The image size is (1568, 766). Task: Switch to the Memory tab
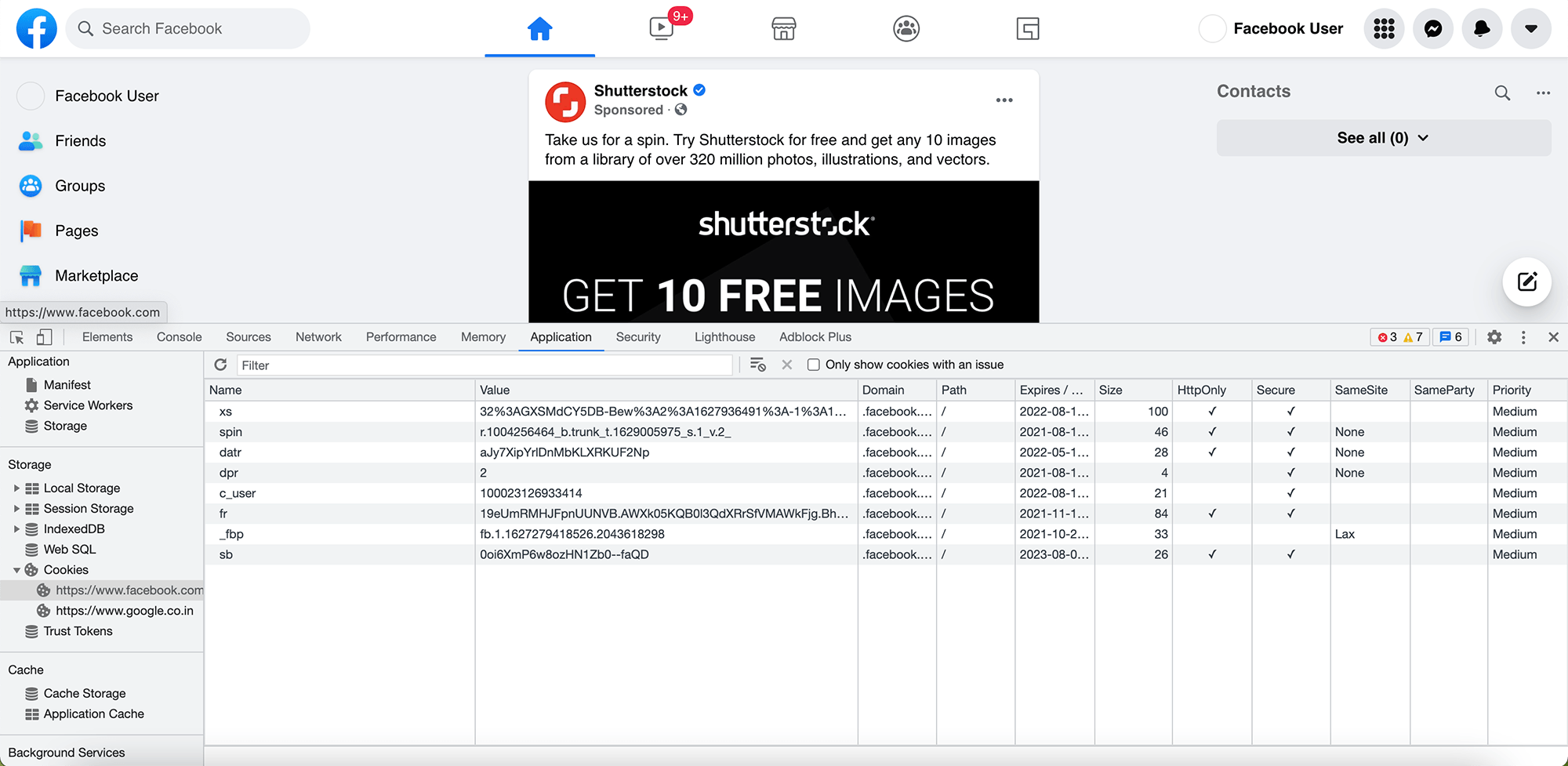(483, 337)
